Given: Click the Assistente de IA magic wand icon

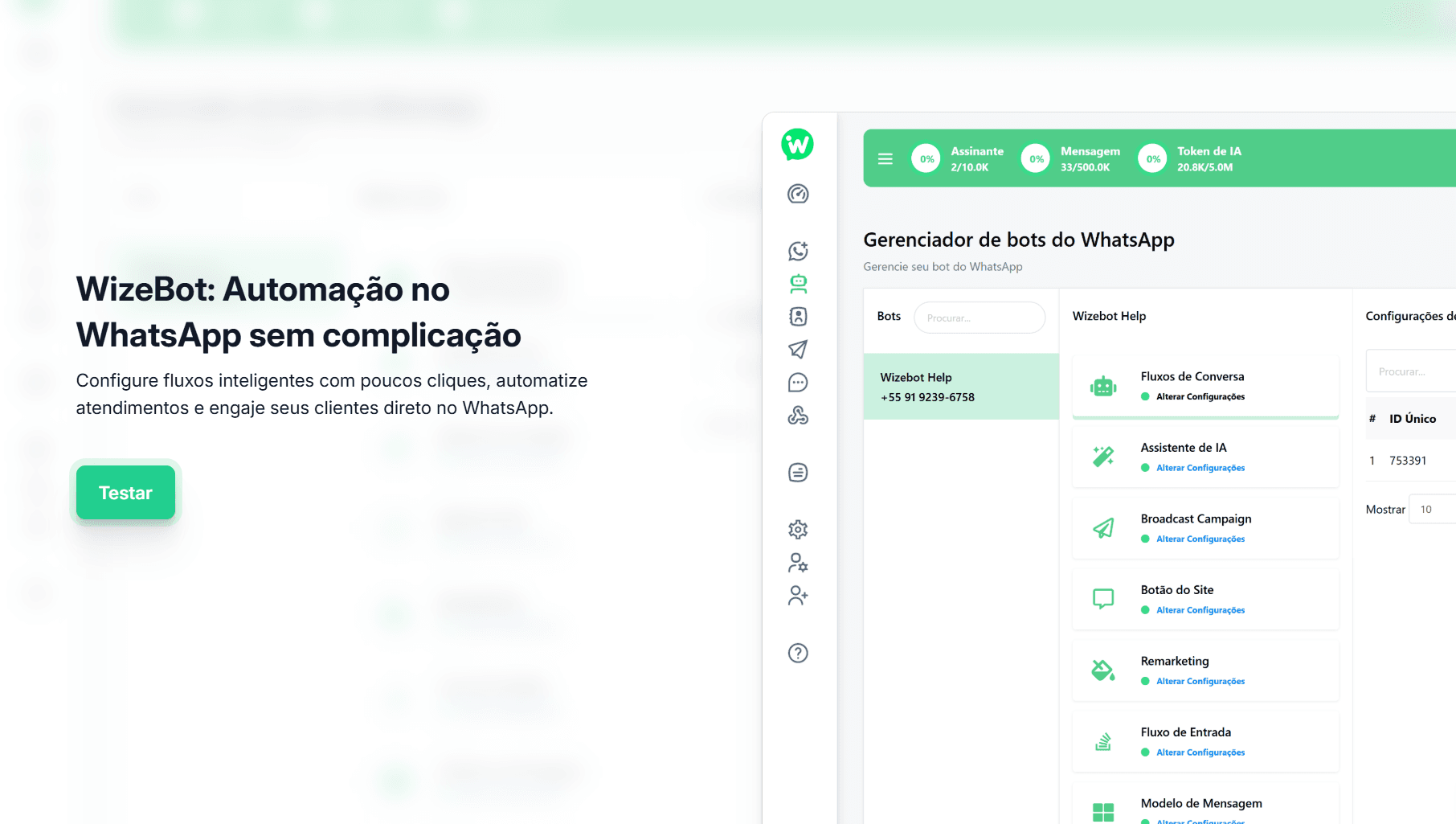Looking at the screenshot, I should click(1103, 457).
